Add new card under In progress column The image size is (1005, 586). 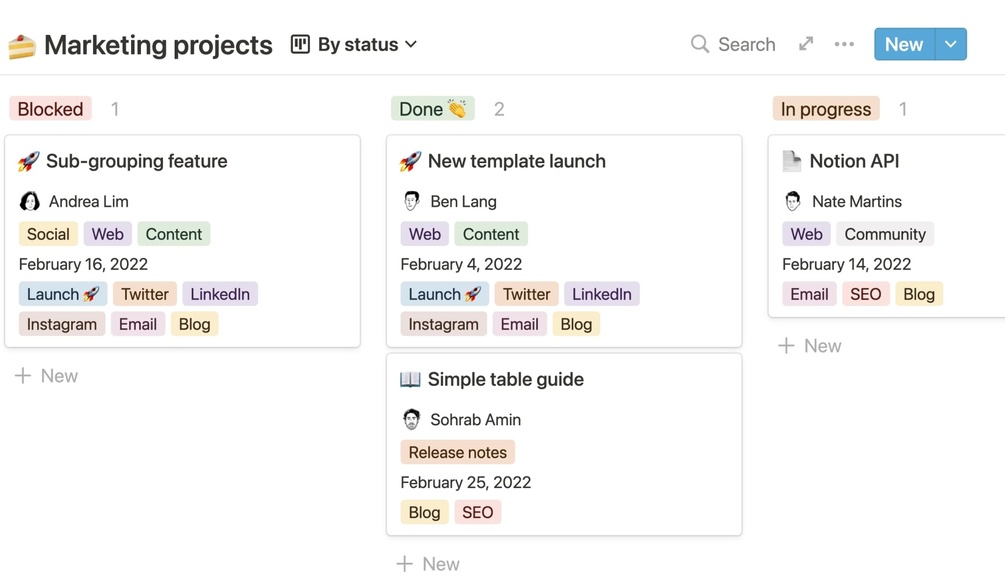coord(810,346)
